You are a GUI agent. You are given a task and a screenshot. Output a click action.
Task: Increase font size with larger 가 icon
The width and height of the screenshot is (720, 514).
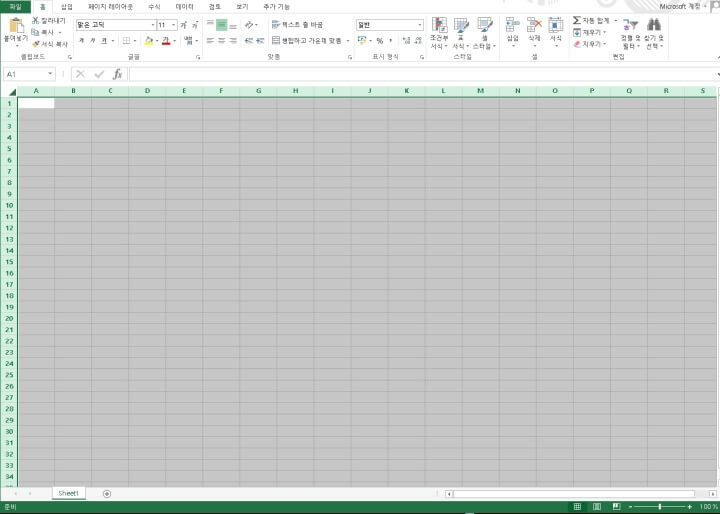pyautogui.click(x=184, y=25)
